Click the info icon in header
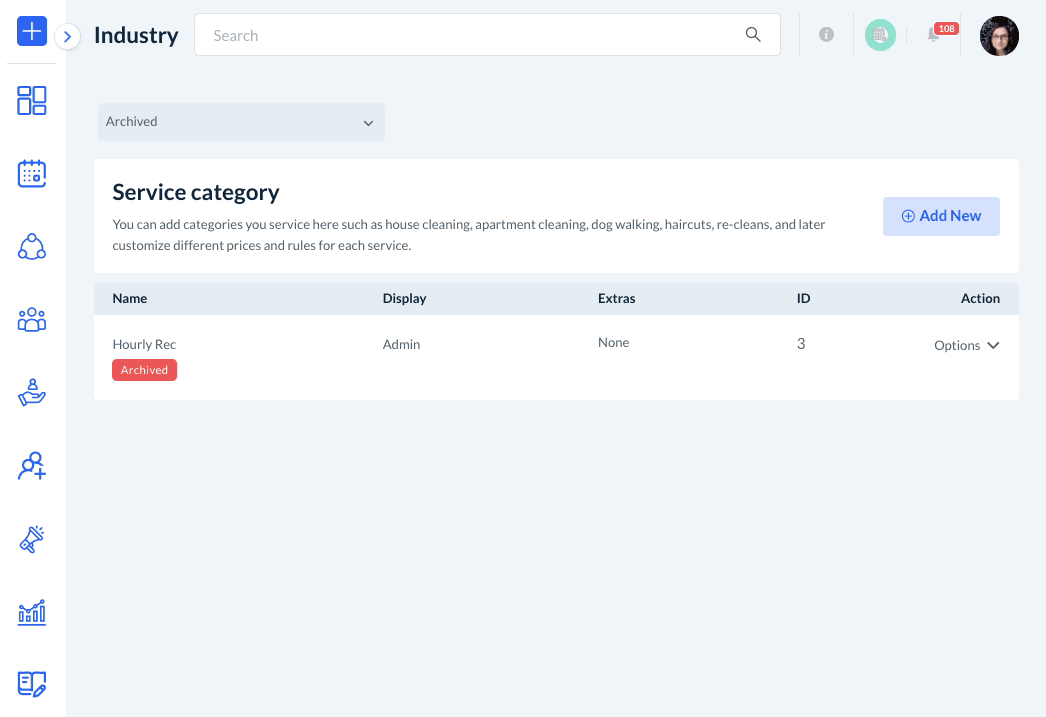This screenshot has height=717, width=1046. point(826,35)
